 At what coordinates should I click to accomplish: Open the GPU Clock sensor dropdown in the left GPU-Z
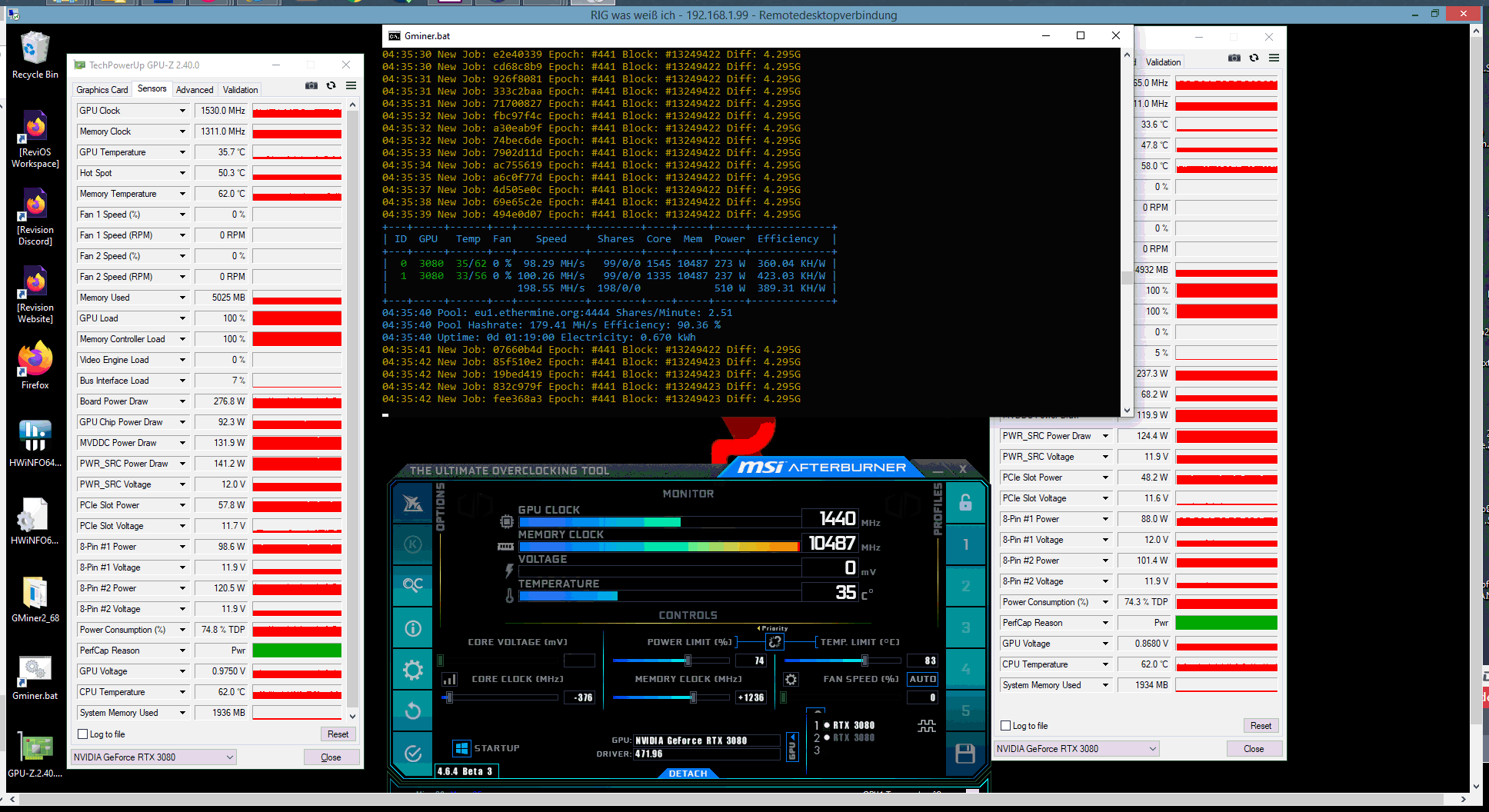[182, 111]
